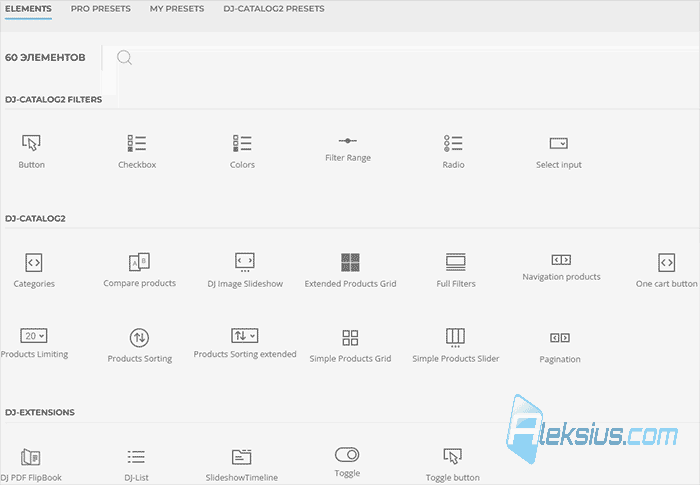Go to the My Presets tab
700x485 pixels.
click(x=177, y=8)
